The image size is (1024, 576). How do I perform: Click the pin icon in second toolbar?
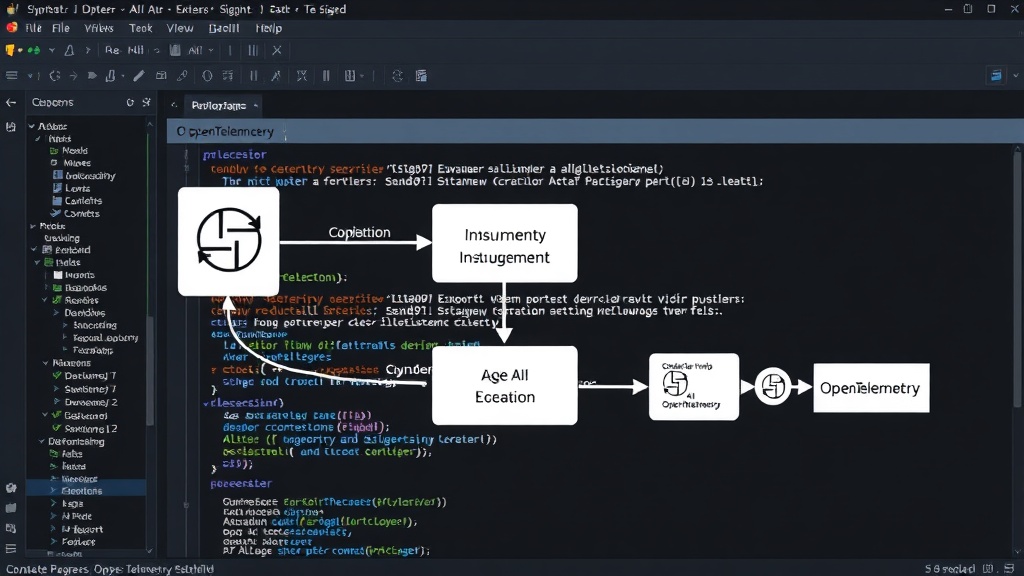tap(276, 76)
